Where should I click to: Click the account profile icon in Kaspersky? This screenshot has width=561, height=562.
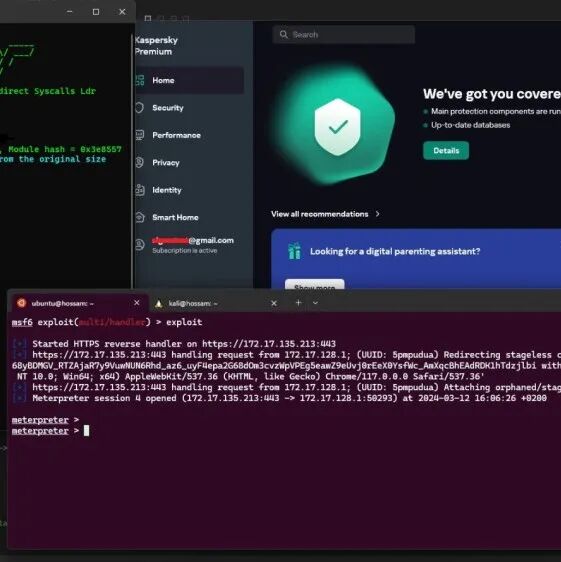[x=139, y=244]
